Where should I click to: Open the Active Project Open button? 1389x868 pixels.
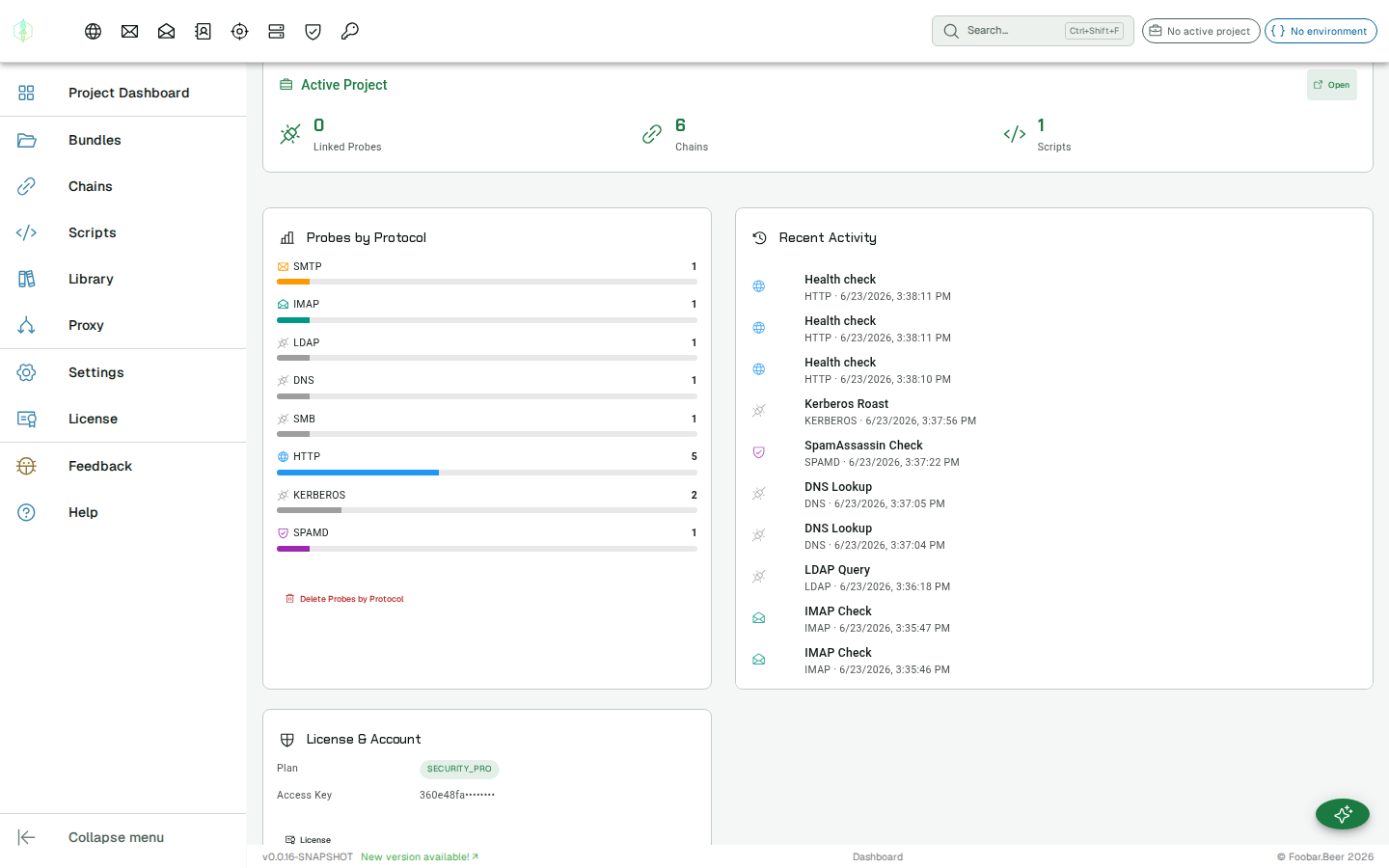point(1332,85)
